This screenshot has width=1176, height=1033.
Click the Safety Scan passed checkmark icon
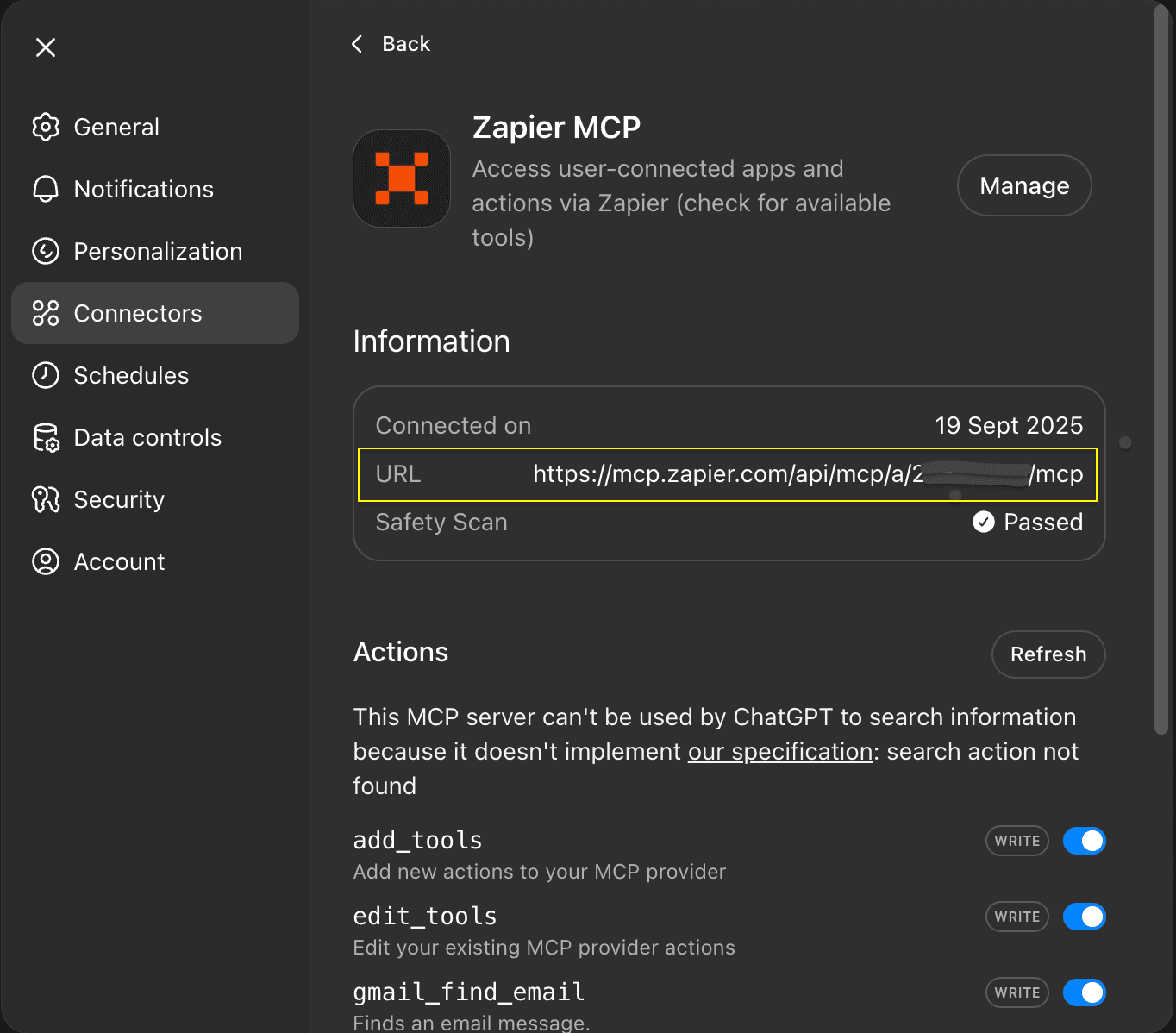984,522
